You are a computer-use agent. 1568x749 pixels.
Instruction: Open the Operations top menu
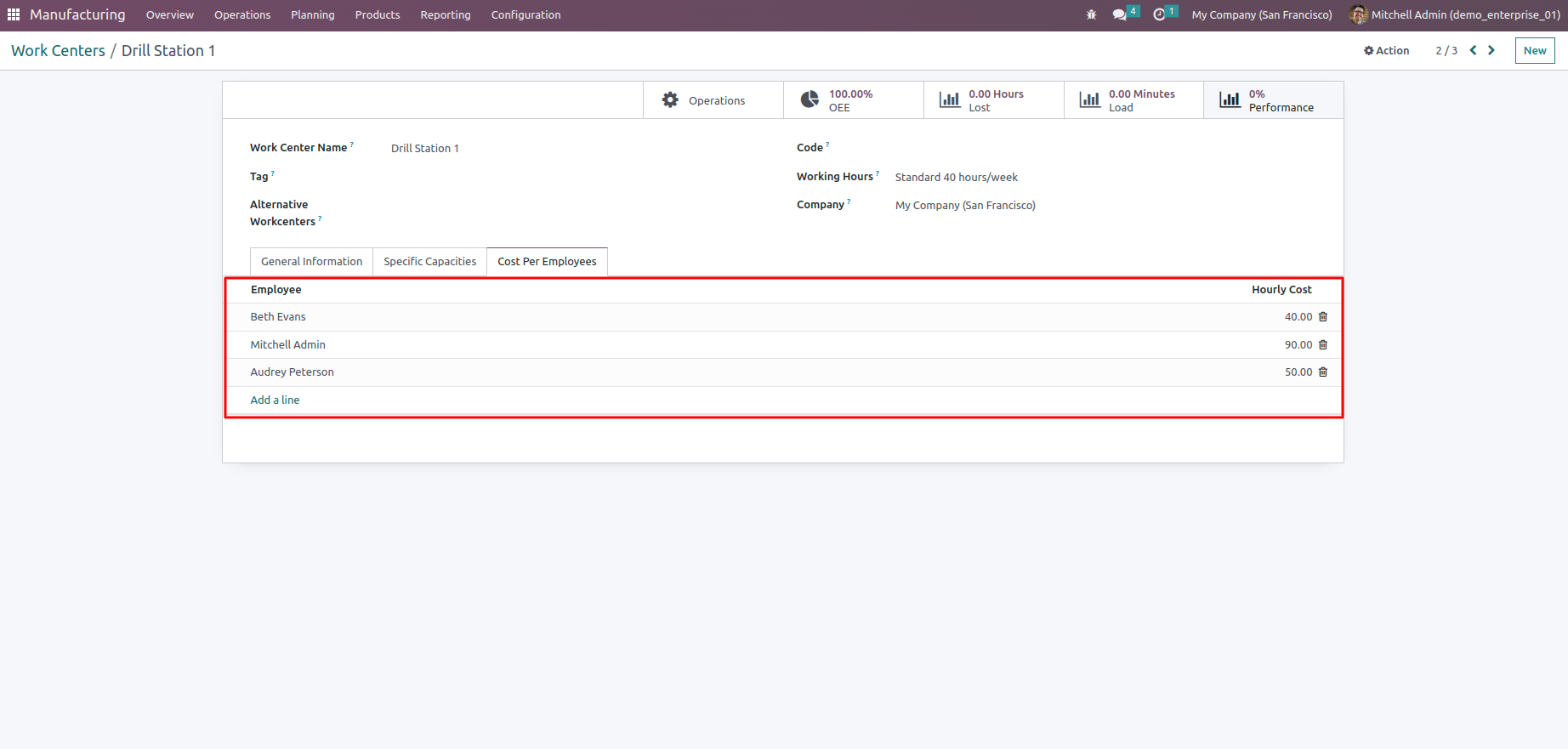coord(242,14)
